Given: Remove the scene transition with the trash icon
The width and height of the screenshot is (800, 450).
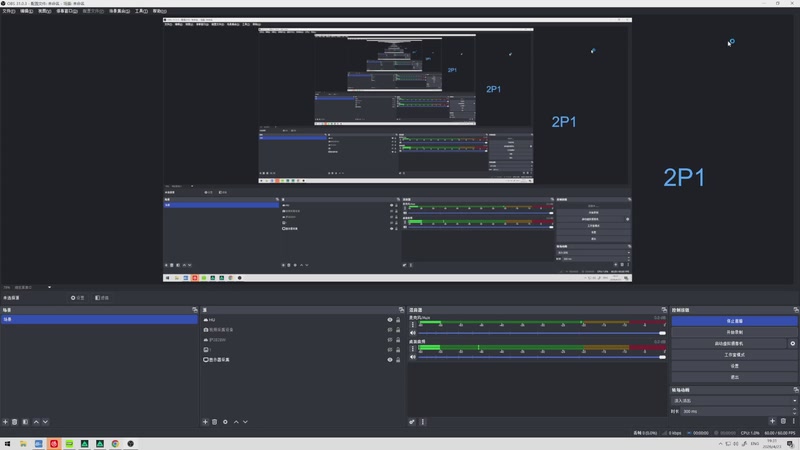Looking at the screenshot, I should click(x=783, y=421).
